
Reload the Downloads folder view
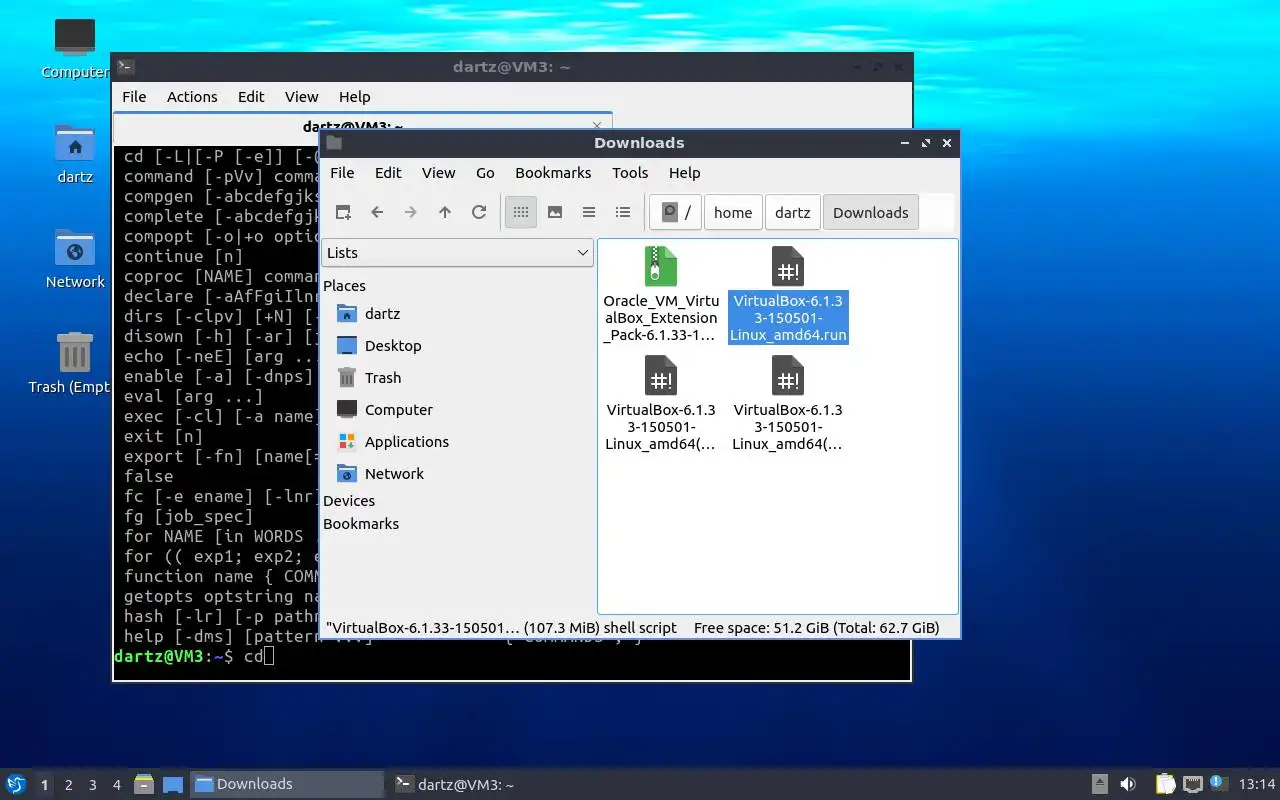point(479,212)
